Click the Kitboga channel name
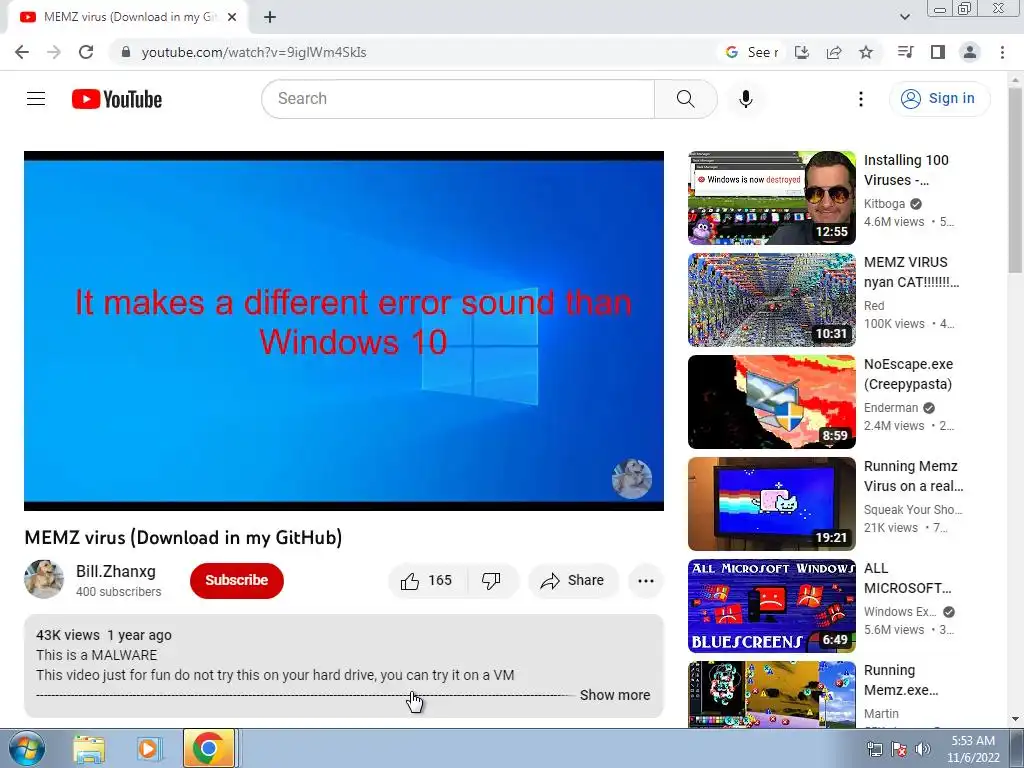The image size is (1024, 768). pos(884,204)
